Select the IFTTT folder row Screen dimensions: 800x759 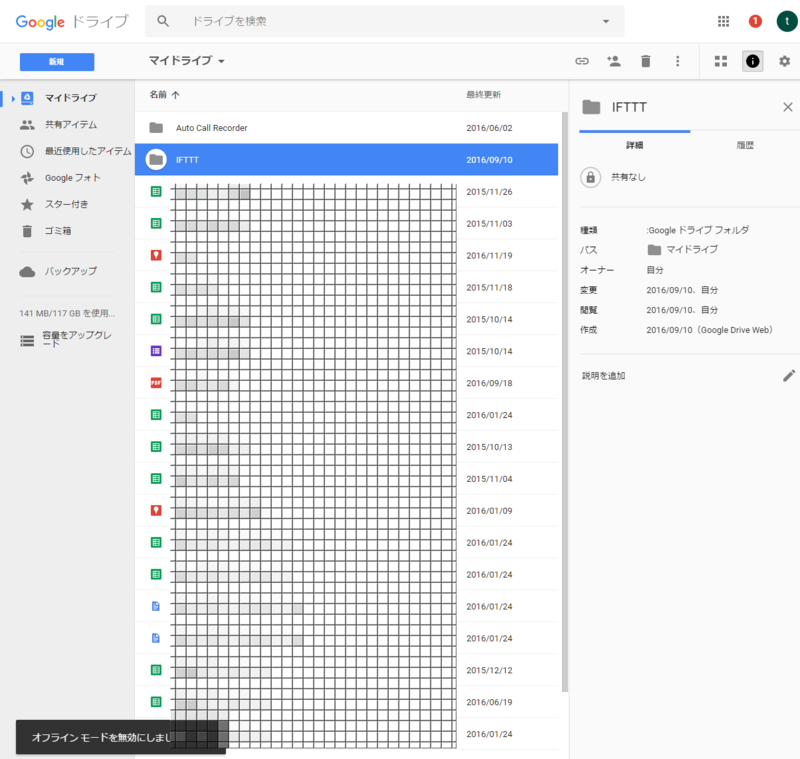tap(346, 160)
